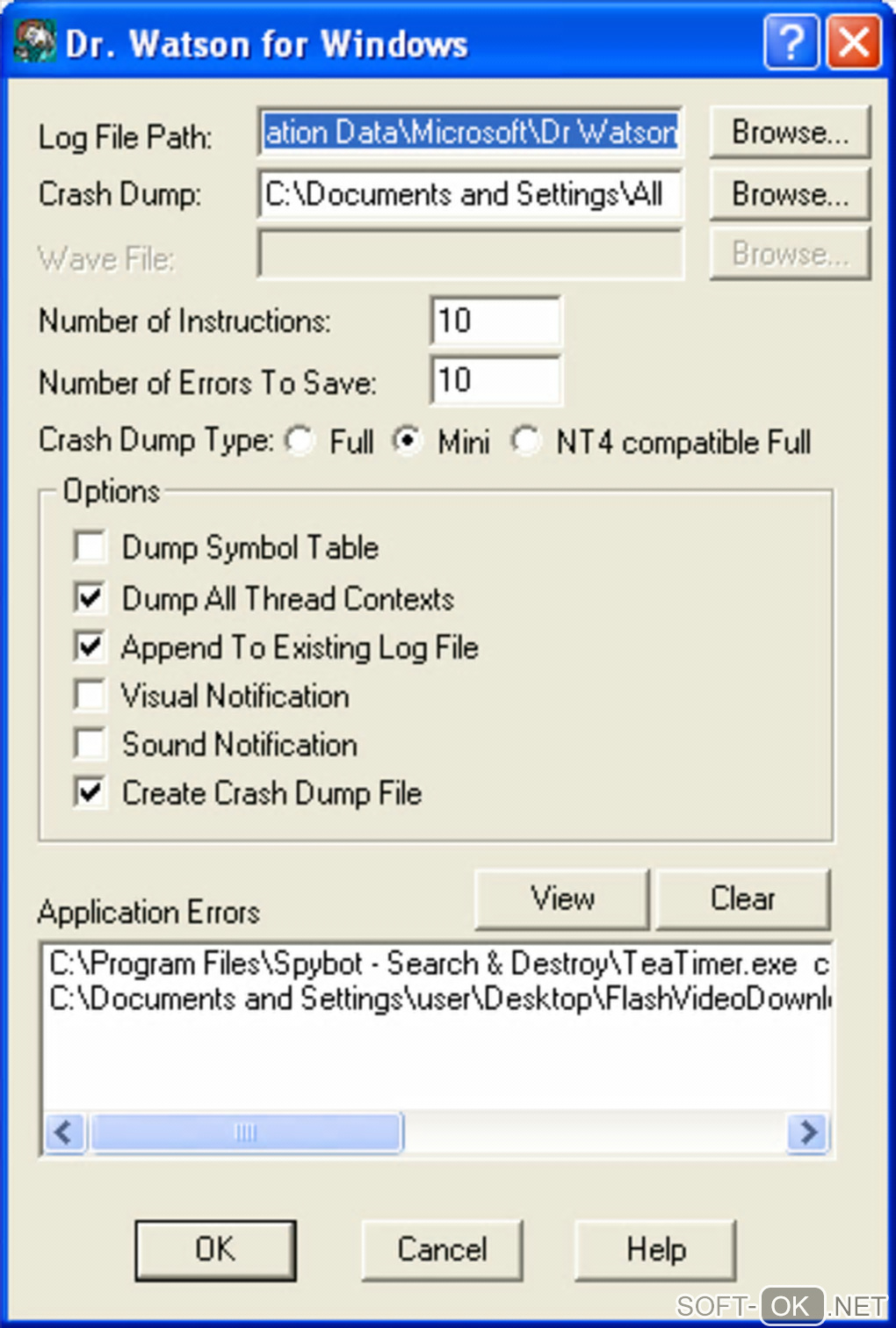This screenshot has height=1328, width=896.
Task: Select the FlashVideoDownl error entry
Action: click(x=439, y=999)
